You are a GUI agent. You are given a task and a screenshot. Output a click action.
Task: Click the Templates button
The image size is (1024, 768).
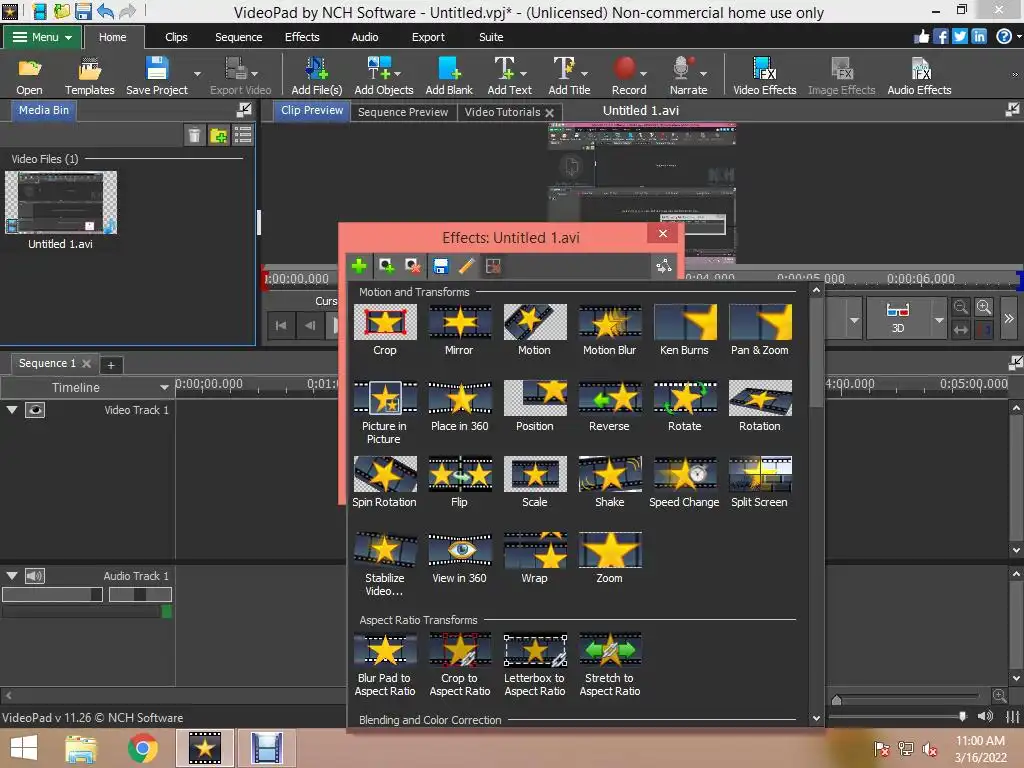[89, 76]
